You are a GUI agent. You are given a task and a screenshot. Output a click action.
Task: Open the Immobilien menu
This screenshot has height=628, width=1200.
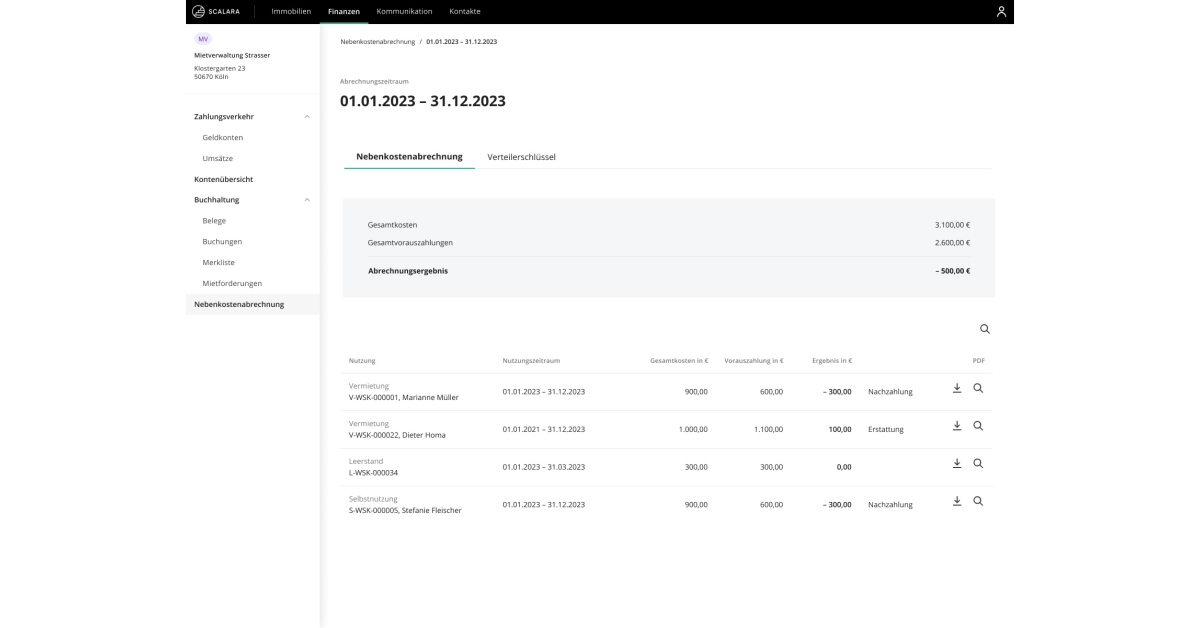pyautogui.click(x=292, y=11)
